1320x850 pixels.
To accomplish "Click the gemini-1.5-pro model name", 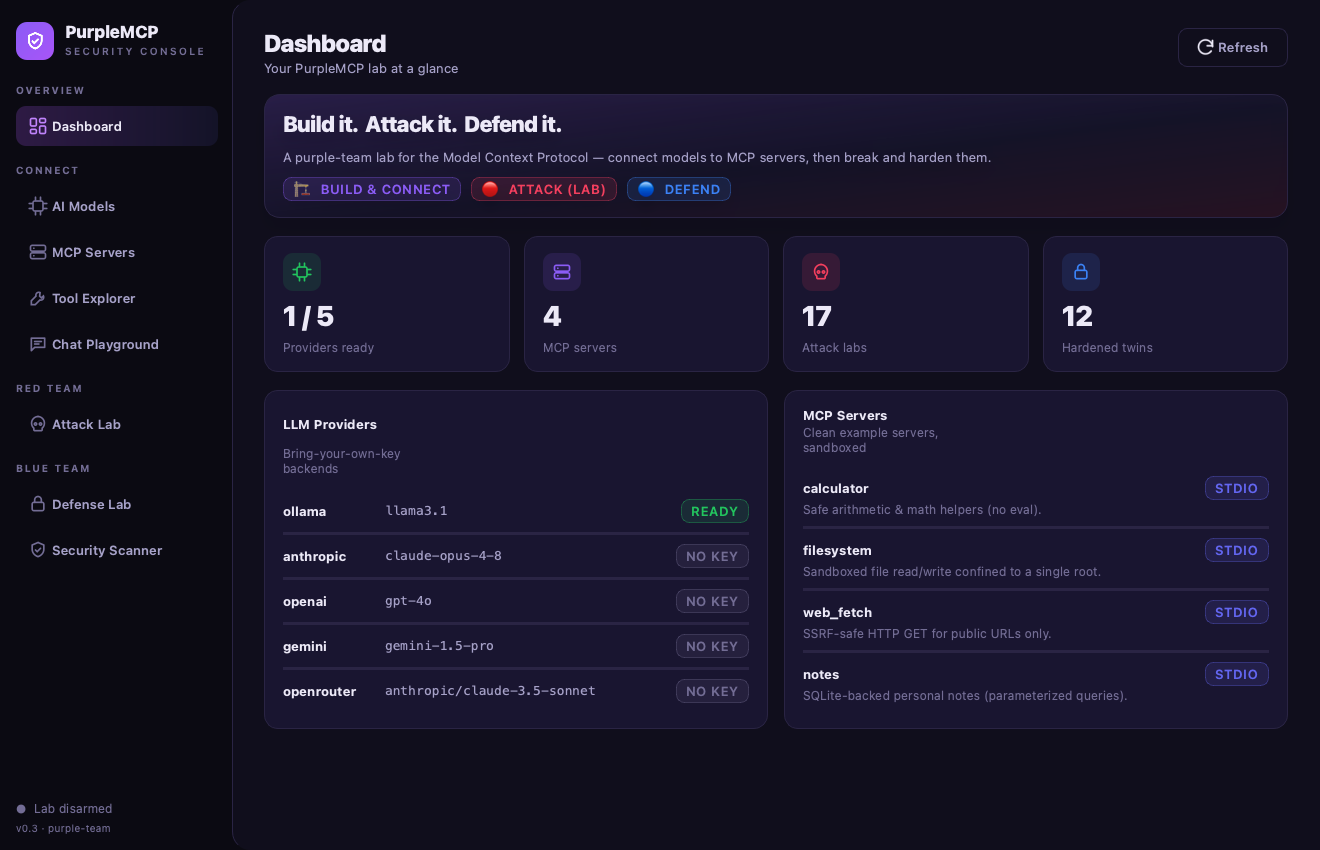I will click(x=439, y=646).
